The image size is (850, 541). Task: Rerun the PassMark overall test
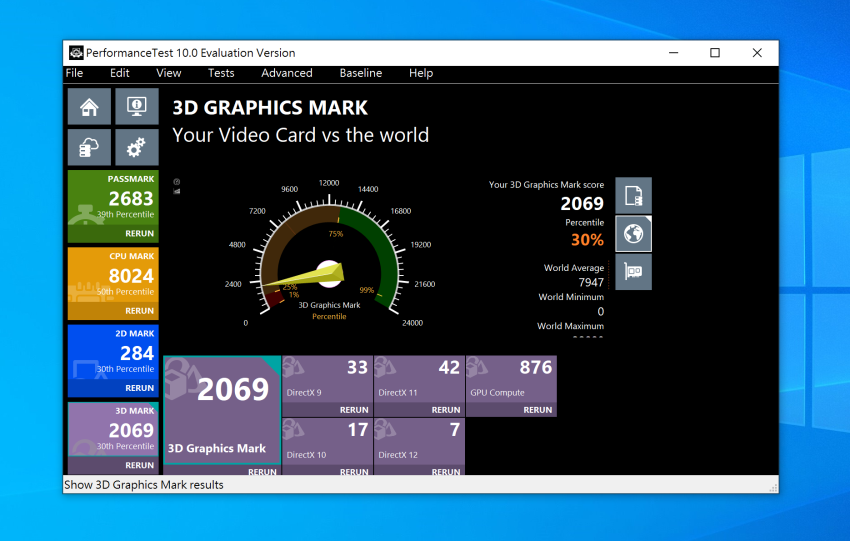(139, 234)
